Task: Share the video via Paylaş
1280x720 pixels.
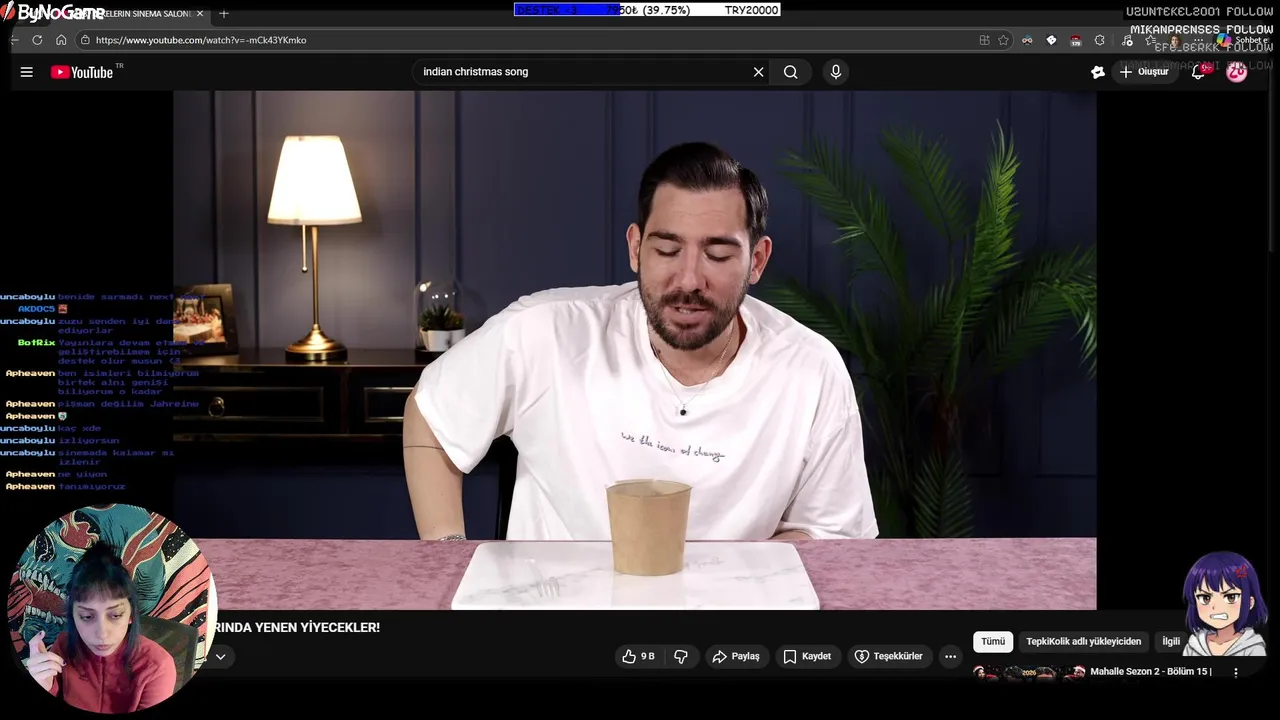Action: pos(736,656)
